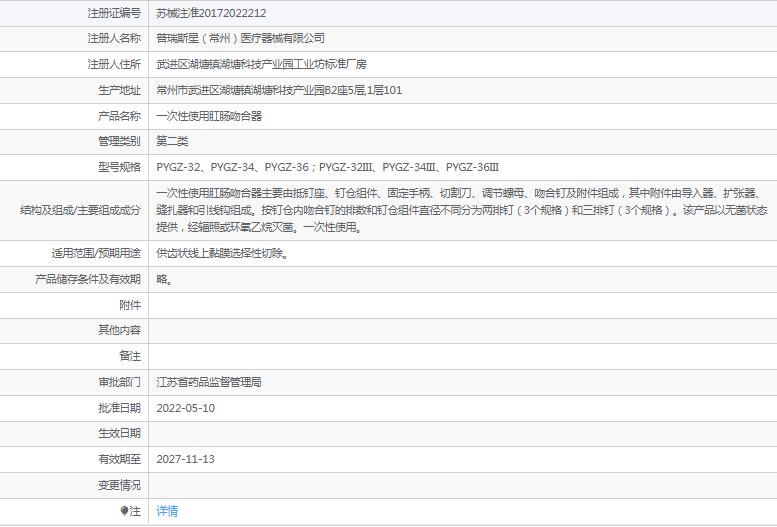This screenshot has height=527, width=777.
Task: Click the 管理类别 label
Action: 119,141
